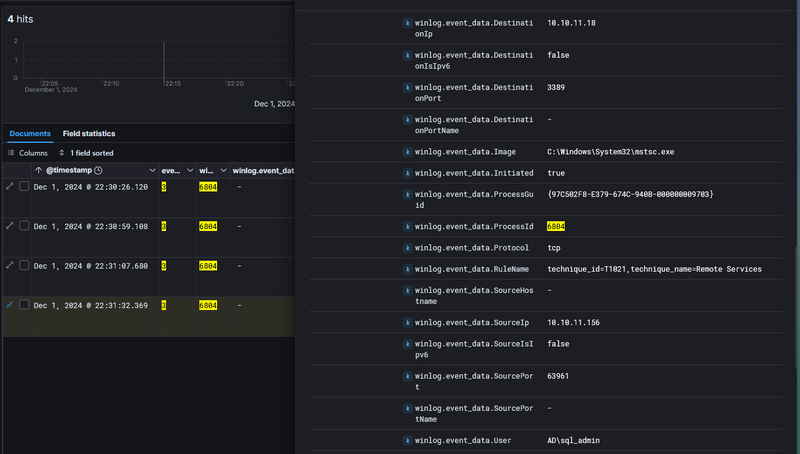Expand the 22:30:26.120 document row details

pyautogui.click(x=10, y=187)
